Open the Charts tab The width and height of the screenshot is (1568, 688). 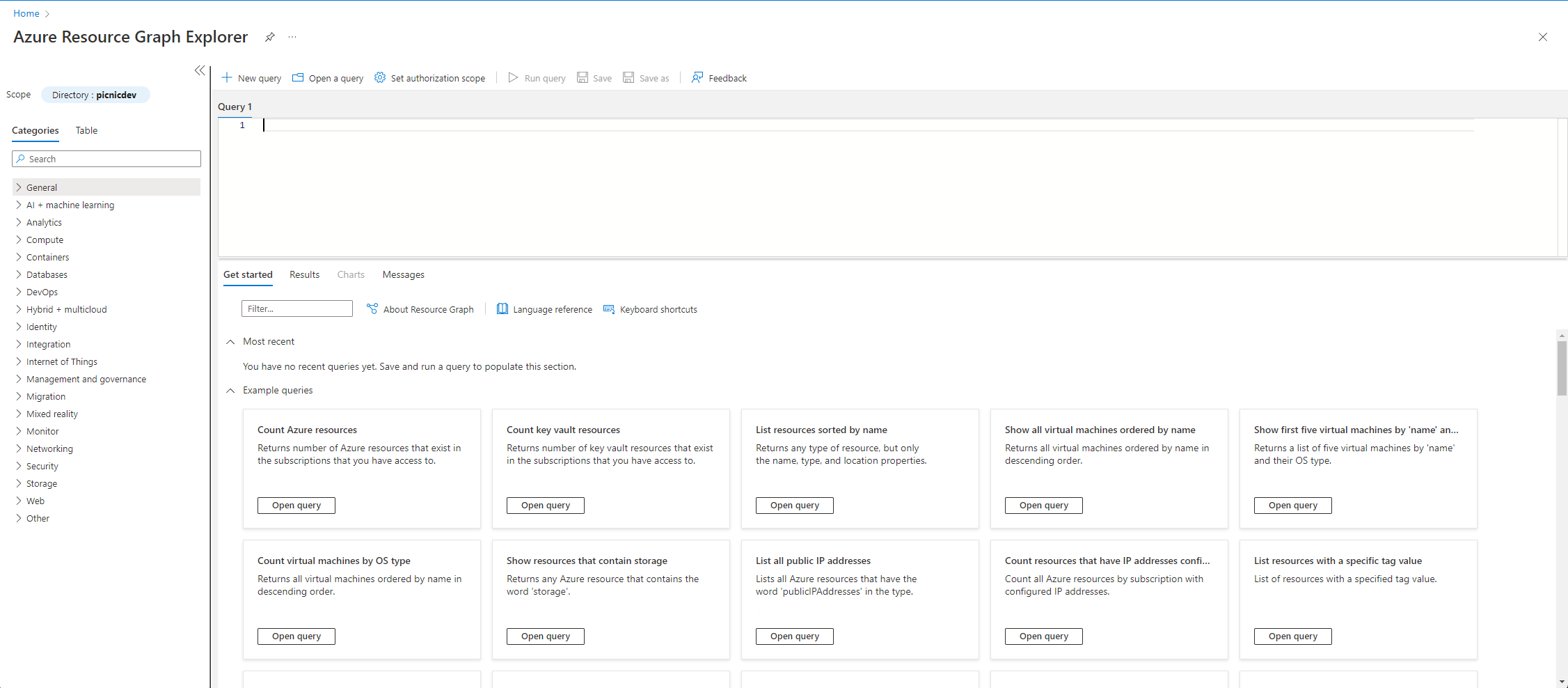click(x=351, y=275)
